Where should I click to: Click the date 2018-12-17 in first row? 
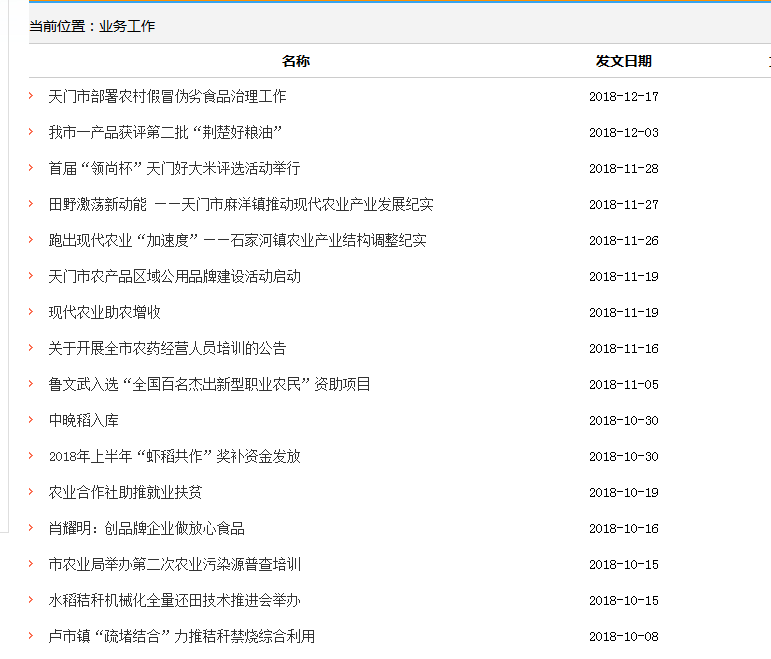coord(623,97)
